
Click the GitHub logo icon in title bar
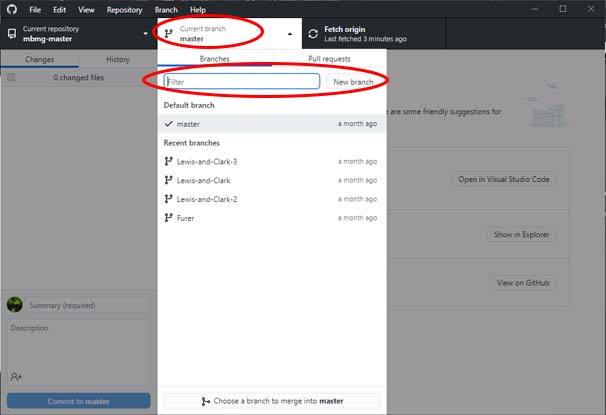(12, 9)
